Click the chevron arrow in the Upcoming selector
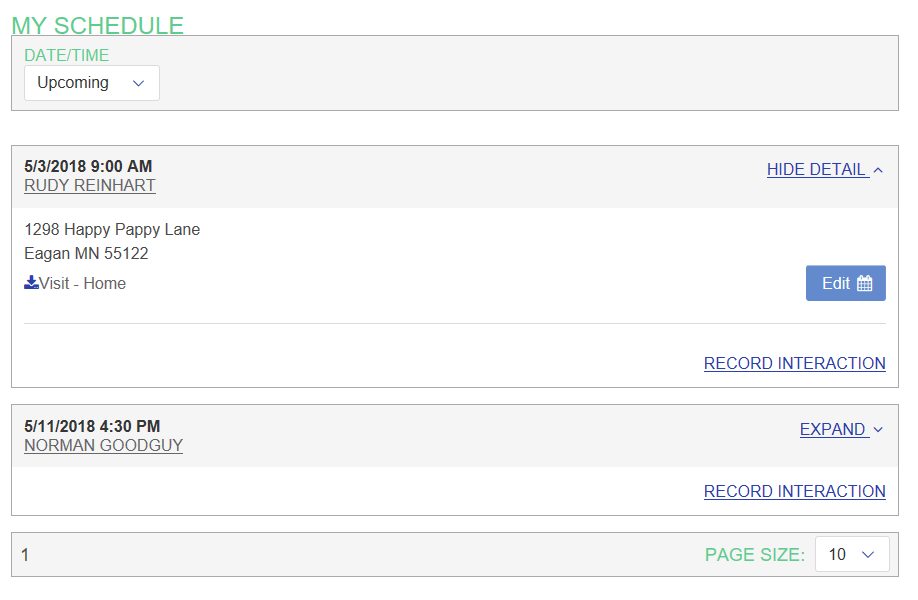Screen dimensions: 918x600 click(x=139, y=83)
